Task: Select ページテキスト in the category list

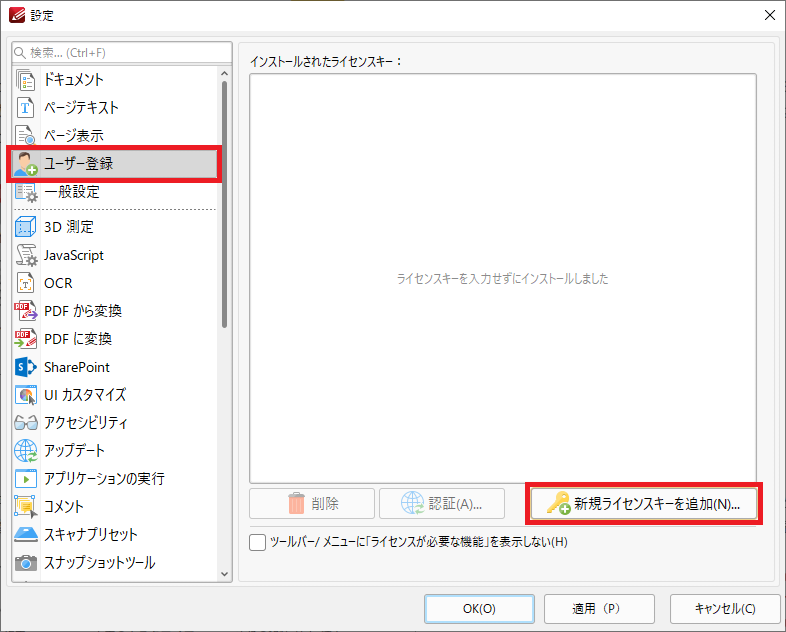Action: pos(81,108)
